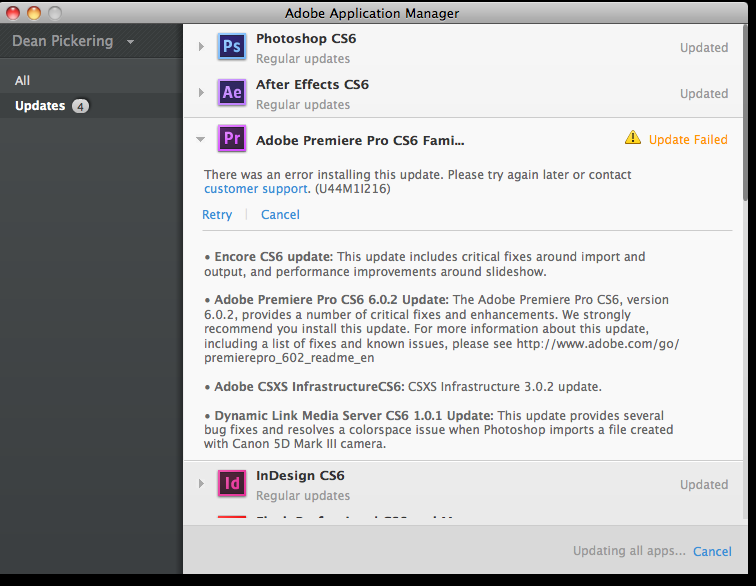Click the After Effects CS6 icon
This screenshot has height=586, width=756.
pyautogui.click(x=232, y=93)
